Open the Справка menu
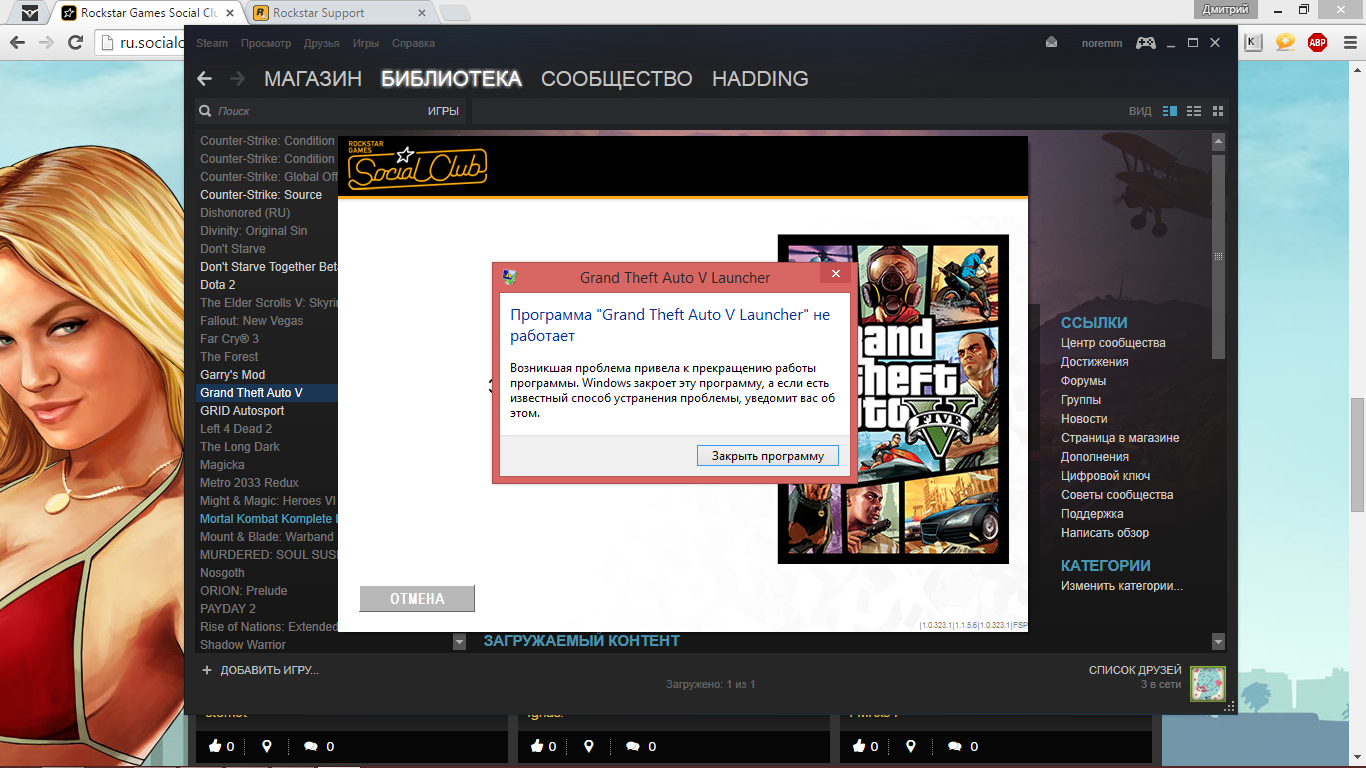Screen dimensions: 1366x768 [x=413, y=43]
